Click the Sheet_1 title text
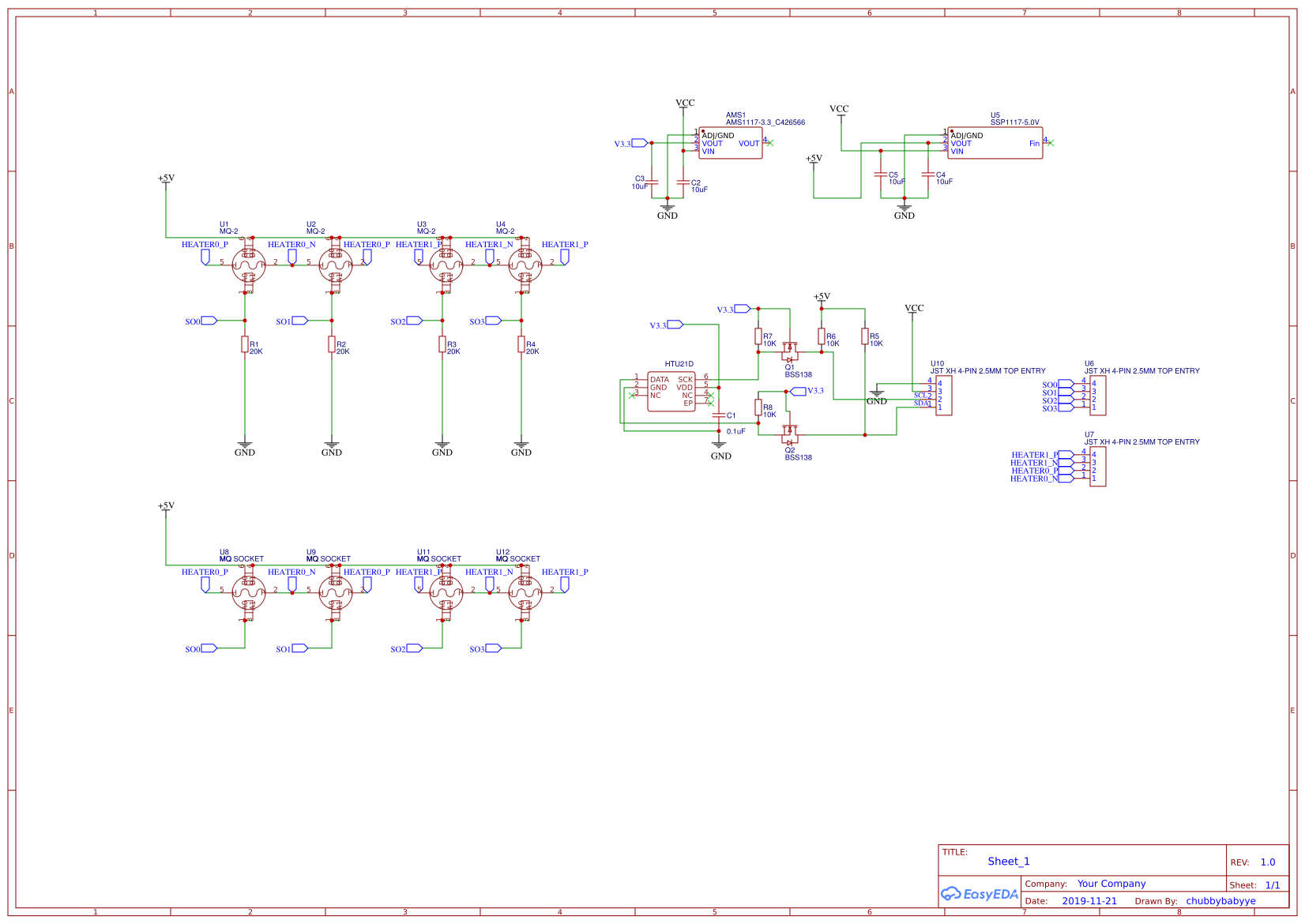1305x924 pixels. (x=1009, y=861)
